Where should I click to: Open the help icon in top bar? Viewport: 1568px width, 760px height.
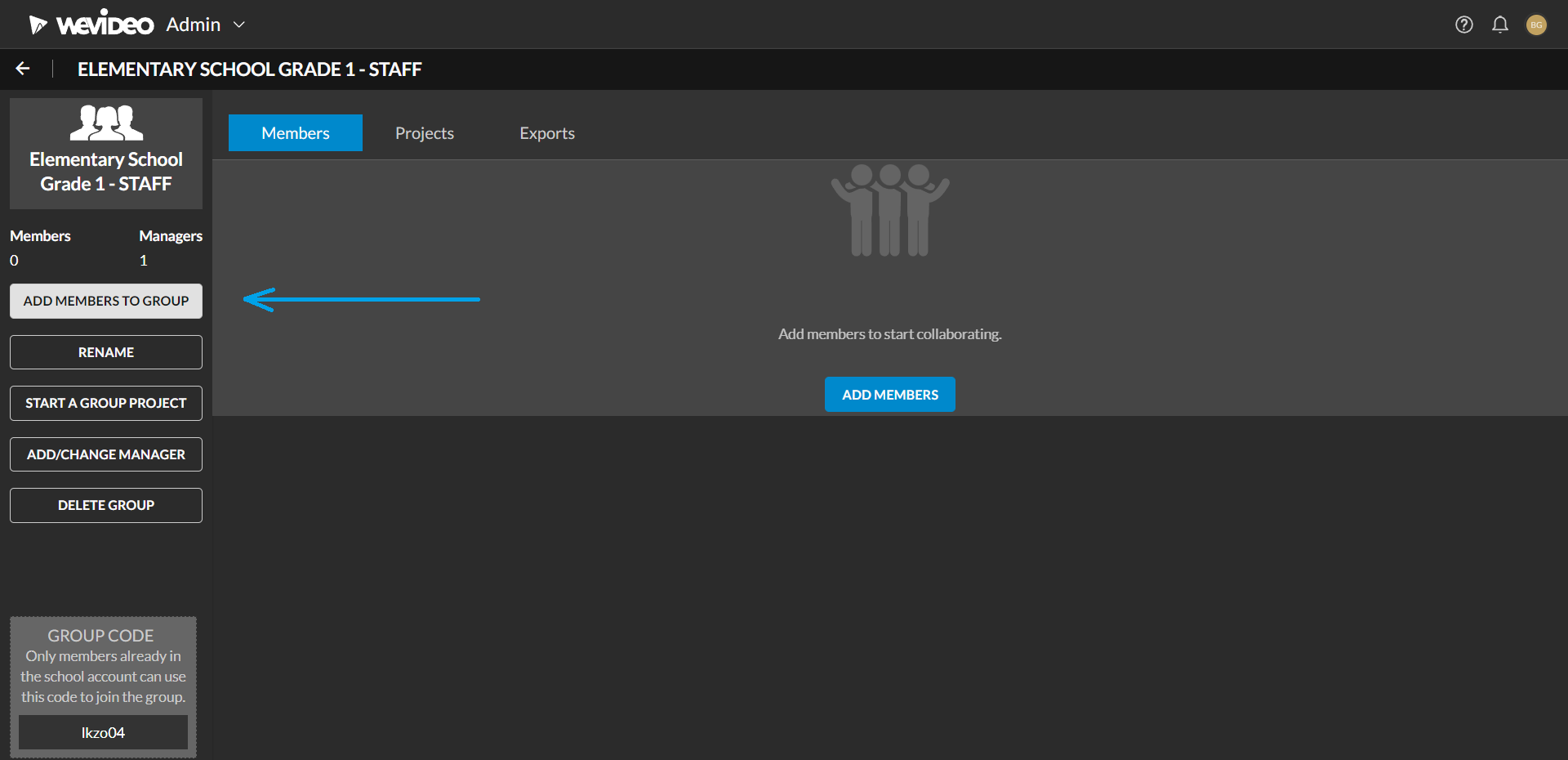point(1463,25)
